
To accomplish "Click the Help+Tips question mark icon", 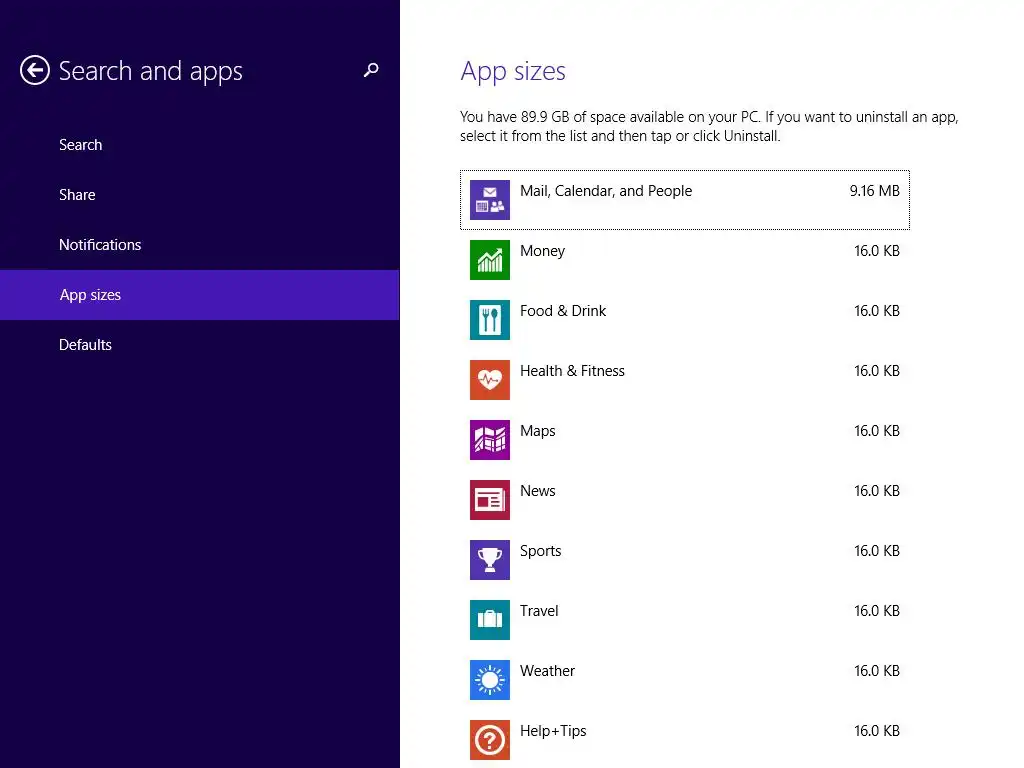I will click(490, 741).
